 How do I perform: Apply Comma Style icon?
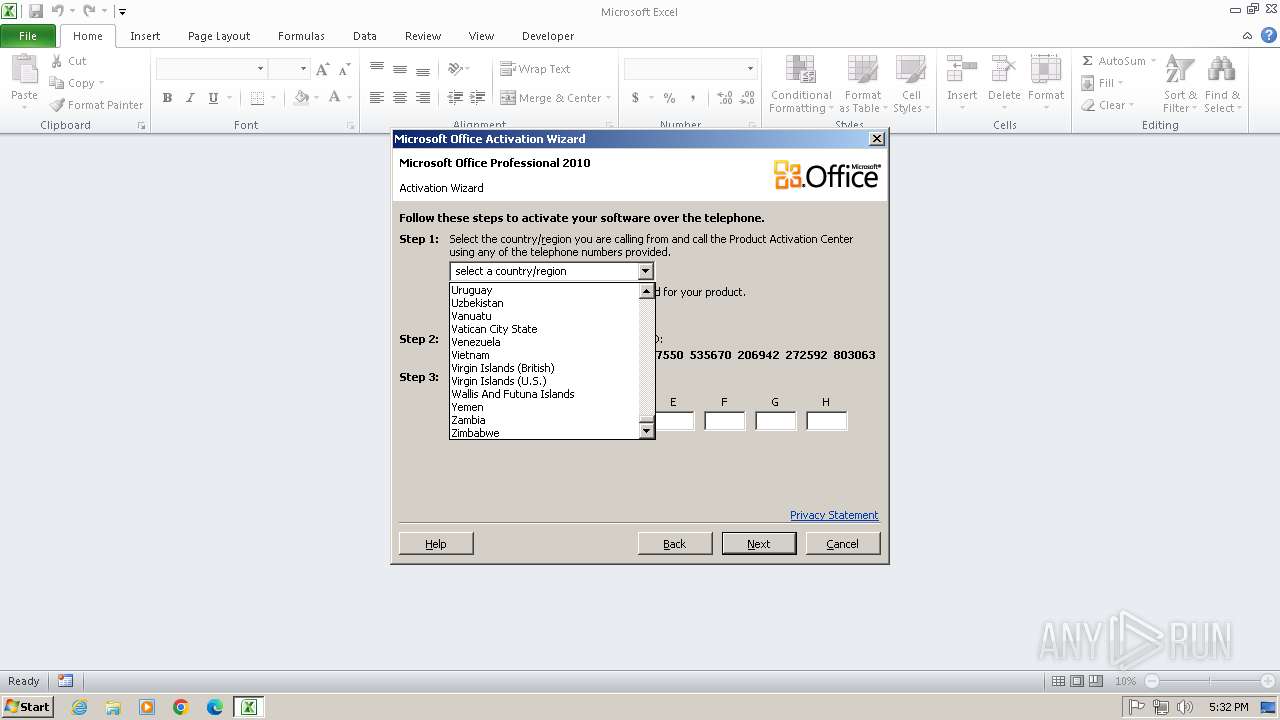click(x=694, y=98)
